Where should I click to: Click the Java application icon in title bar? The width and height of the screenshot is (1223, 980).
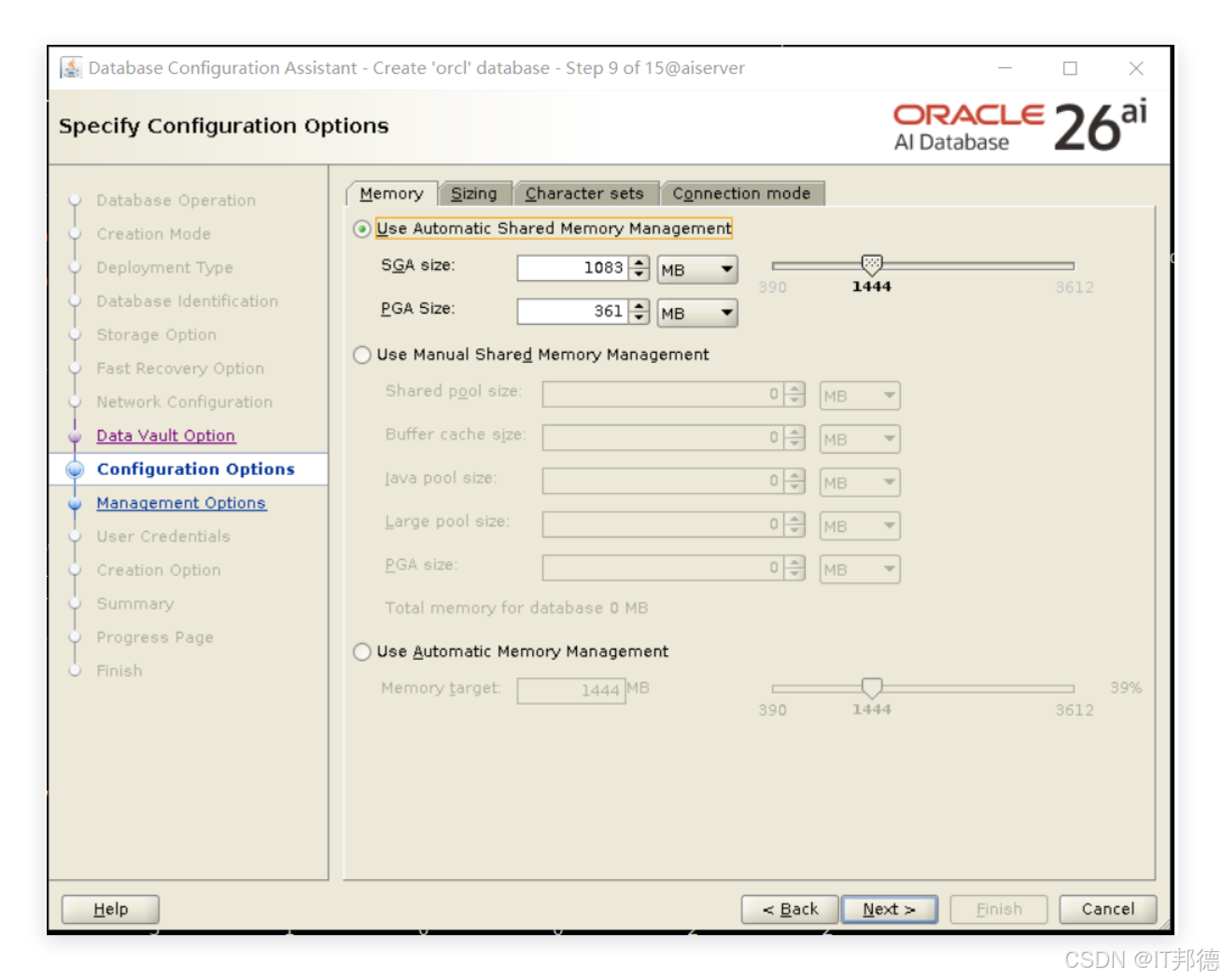(71, 68)
